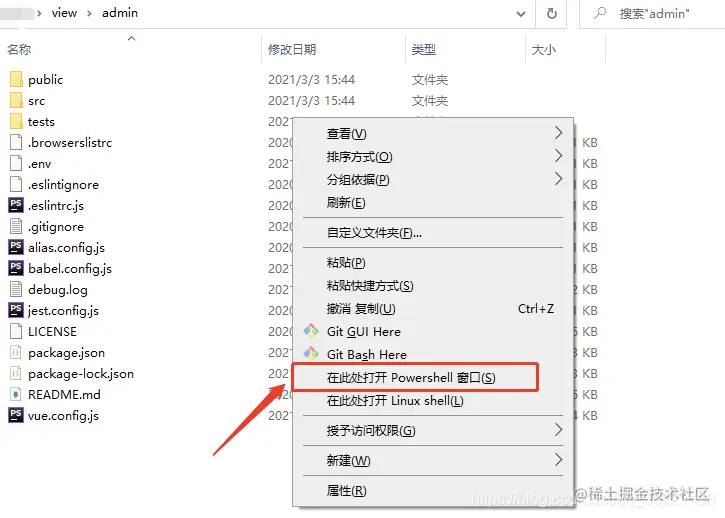Image resolution: width=725 pixels, height=518 pixels.
Task: Click the README.md file icon
Action: coord(16,395)
